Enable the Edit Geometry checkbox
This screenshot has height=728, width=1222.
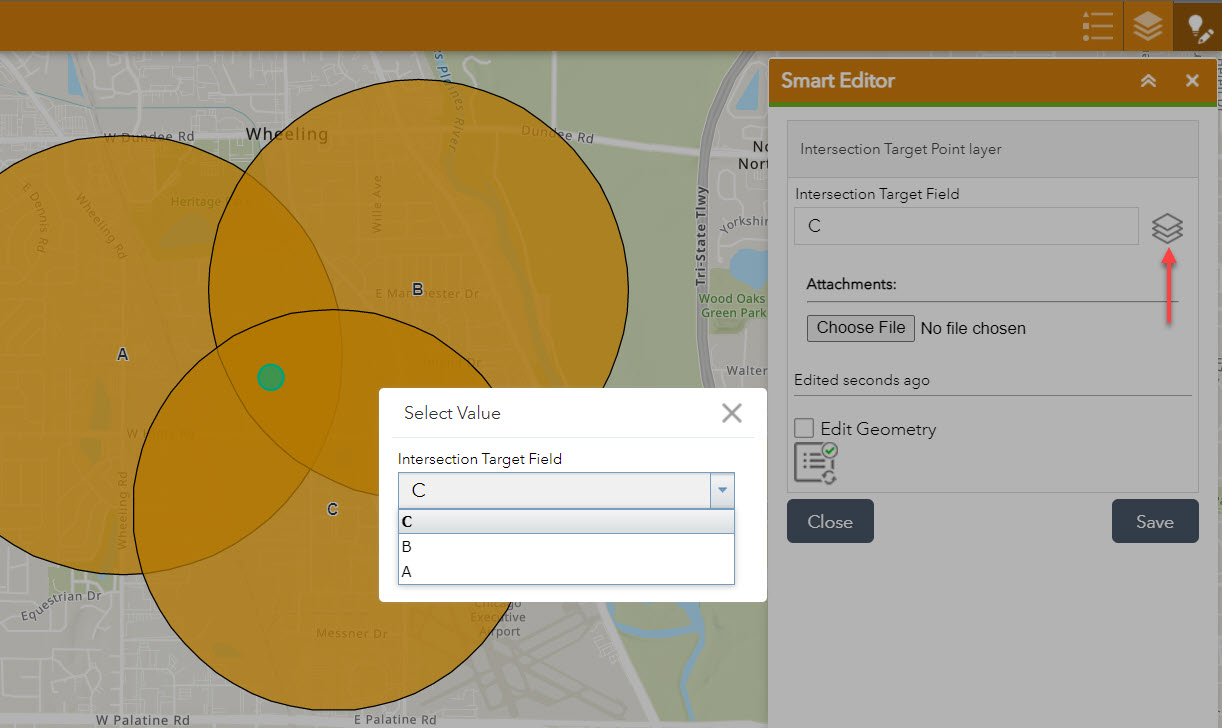coord(803,428)
